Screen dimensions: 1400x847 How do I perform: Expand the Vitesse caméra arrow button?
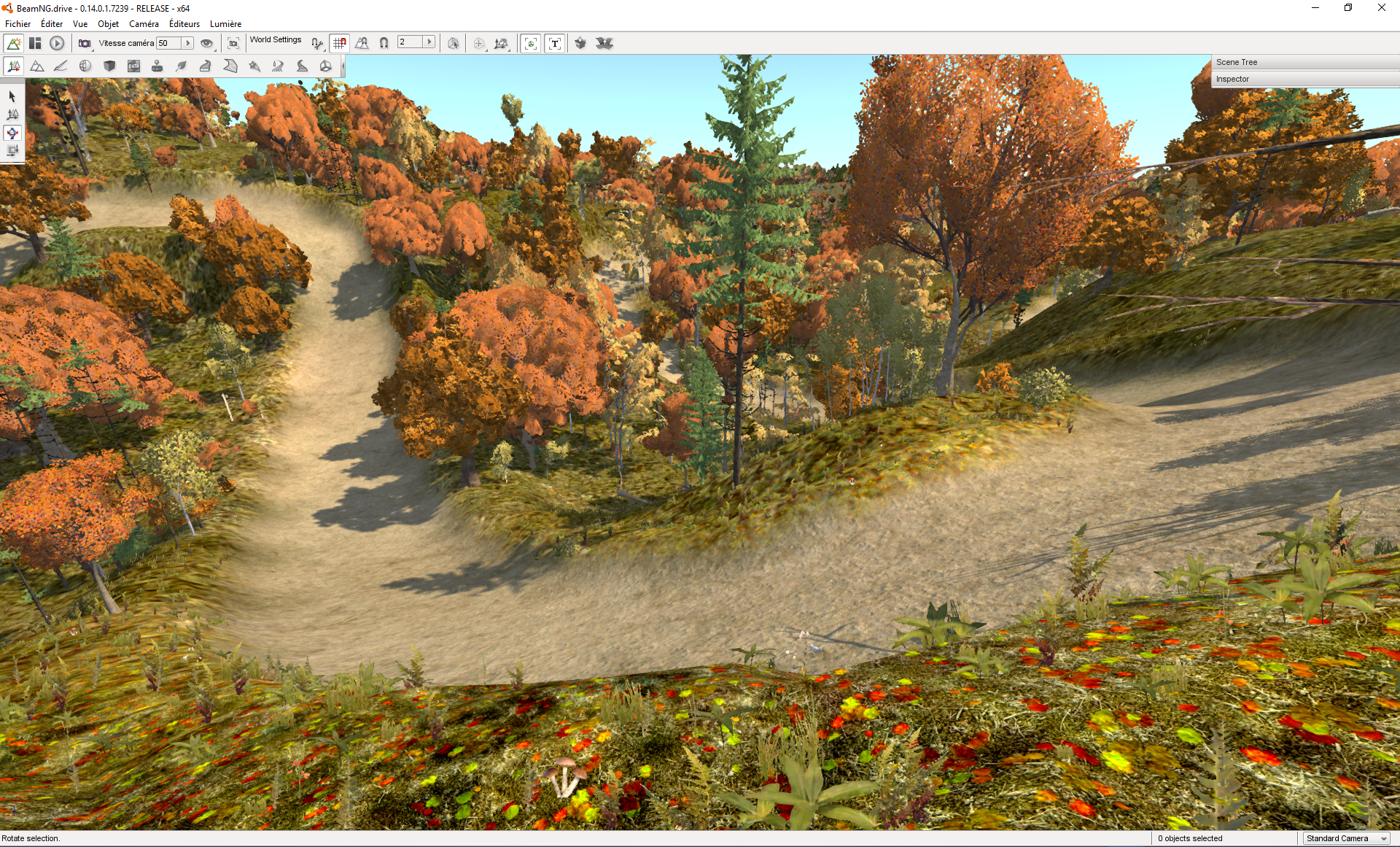tap(187, 43)
